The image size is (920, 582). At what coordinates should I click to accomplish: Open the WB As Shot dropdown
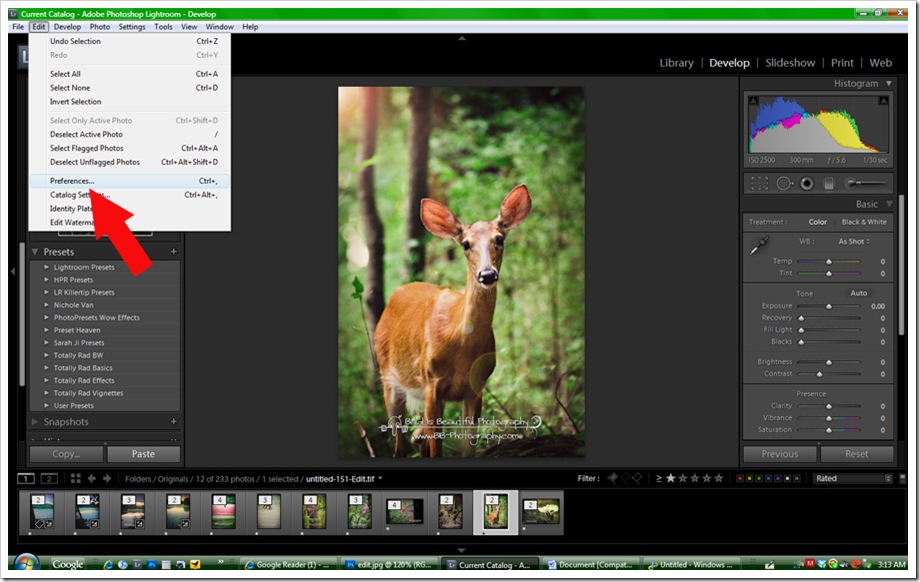point(854,241)
